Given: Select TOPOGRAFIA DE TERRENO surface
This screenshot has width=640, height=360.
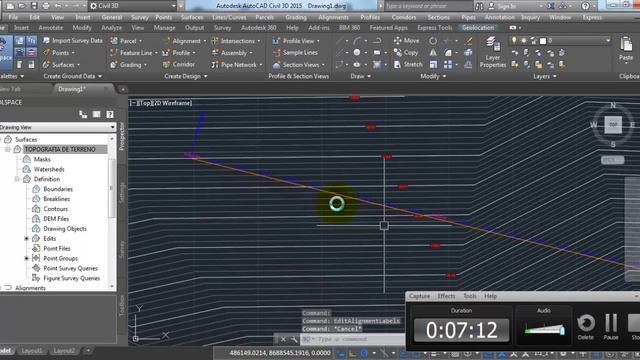Looking at the screenshot, I should pyautogui.click(x=60, y=149).
